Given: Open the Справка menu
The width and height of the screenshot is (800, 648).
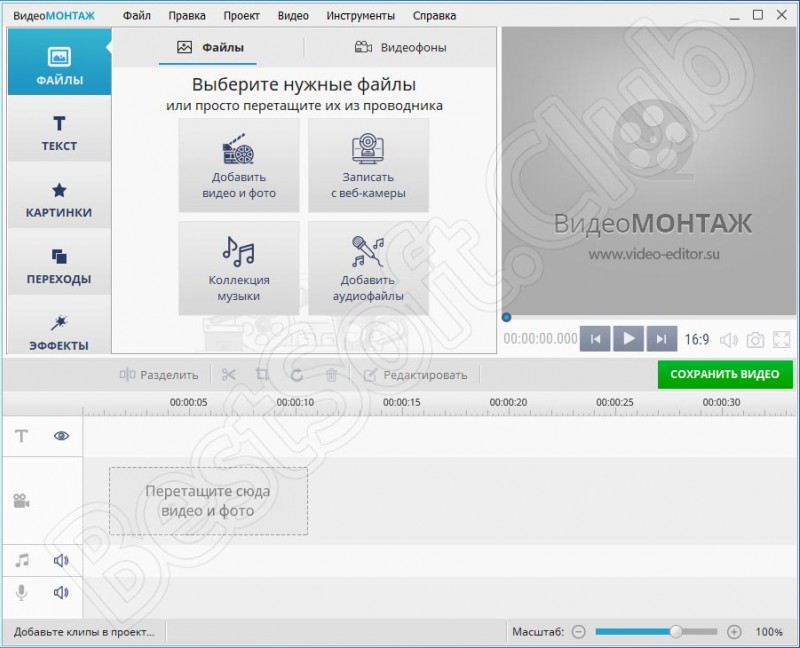Looking at the screenshot, I should pyautogui.click(x=434, y=16).
